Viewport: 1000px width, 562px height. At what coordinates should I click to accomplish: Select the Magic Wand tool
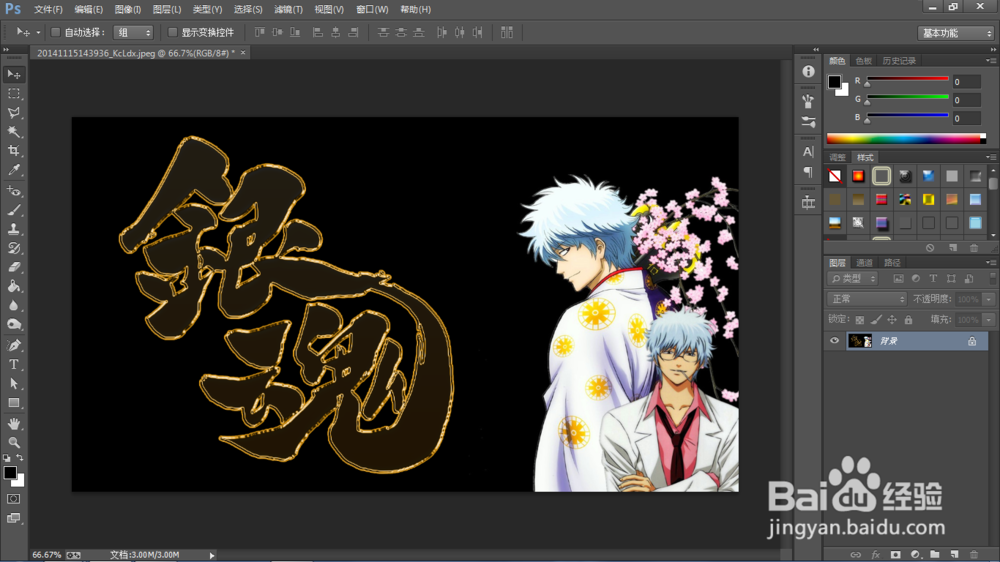point(13,132)
